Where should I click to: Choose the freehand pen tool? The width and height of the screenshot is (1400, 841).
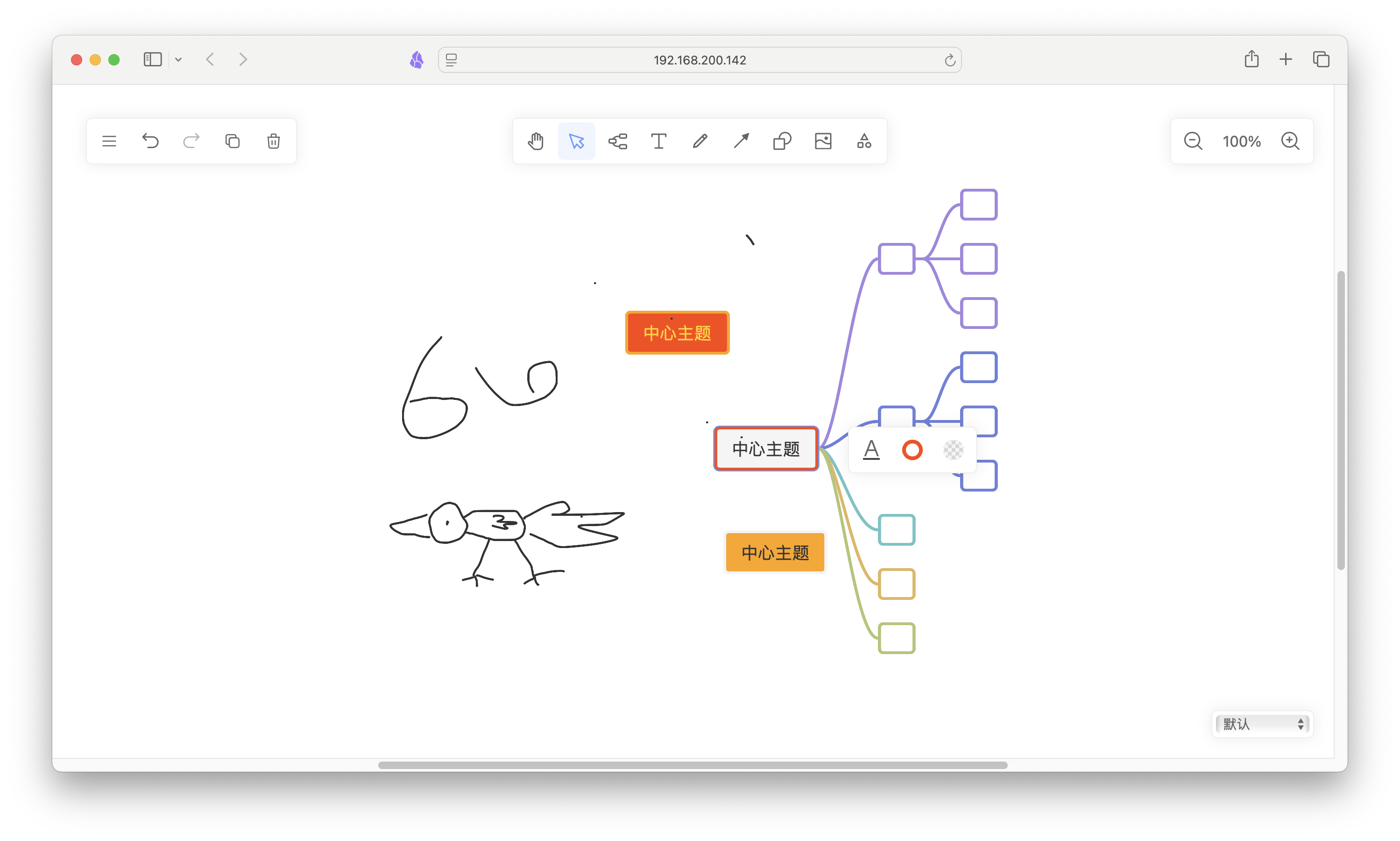click(x=700, y=141)
